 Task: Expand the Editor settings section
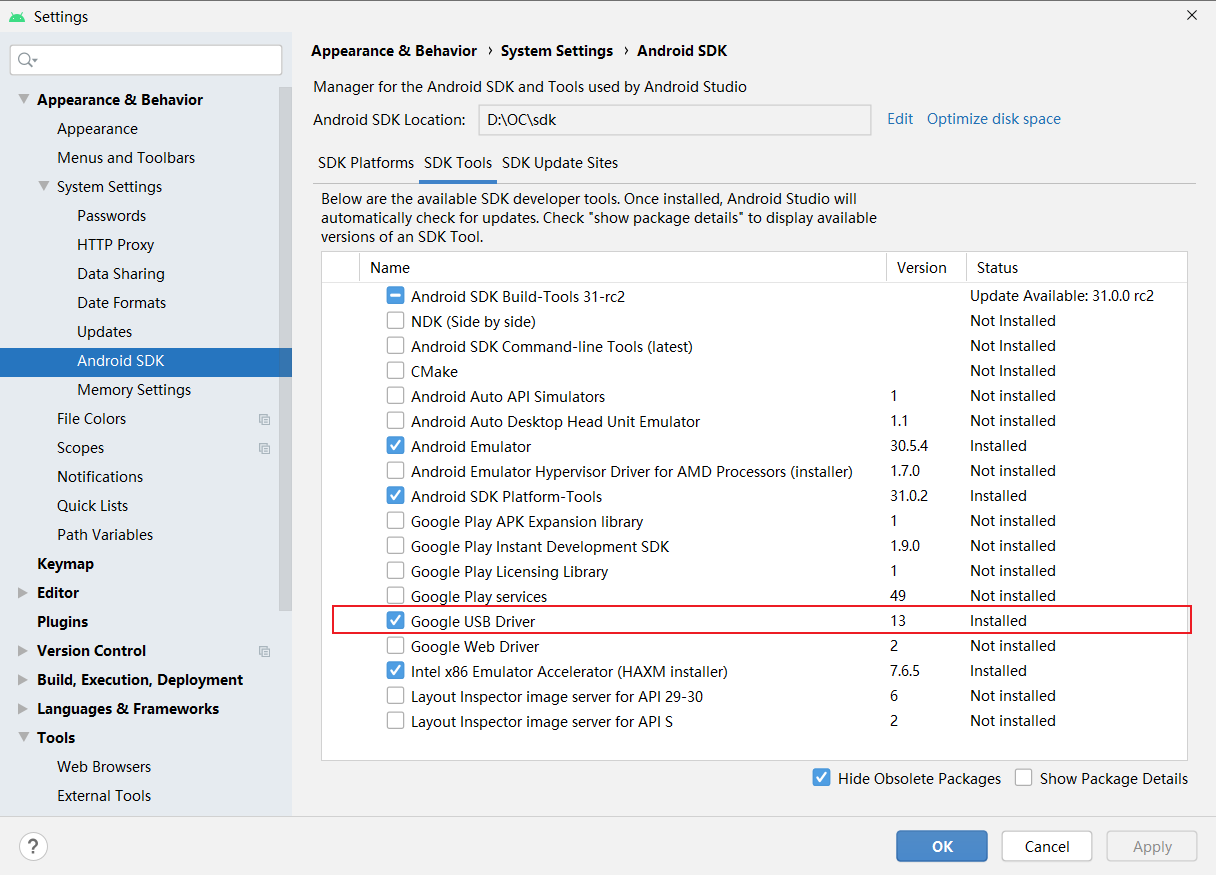point(23,593)
